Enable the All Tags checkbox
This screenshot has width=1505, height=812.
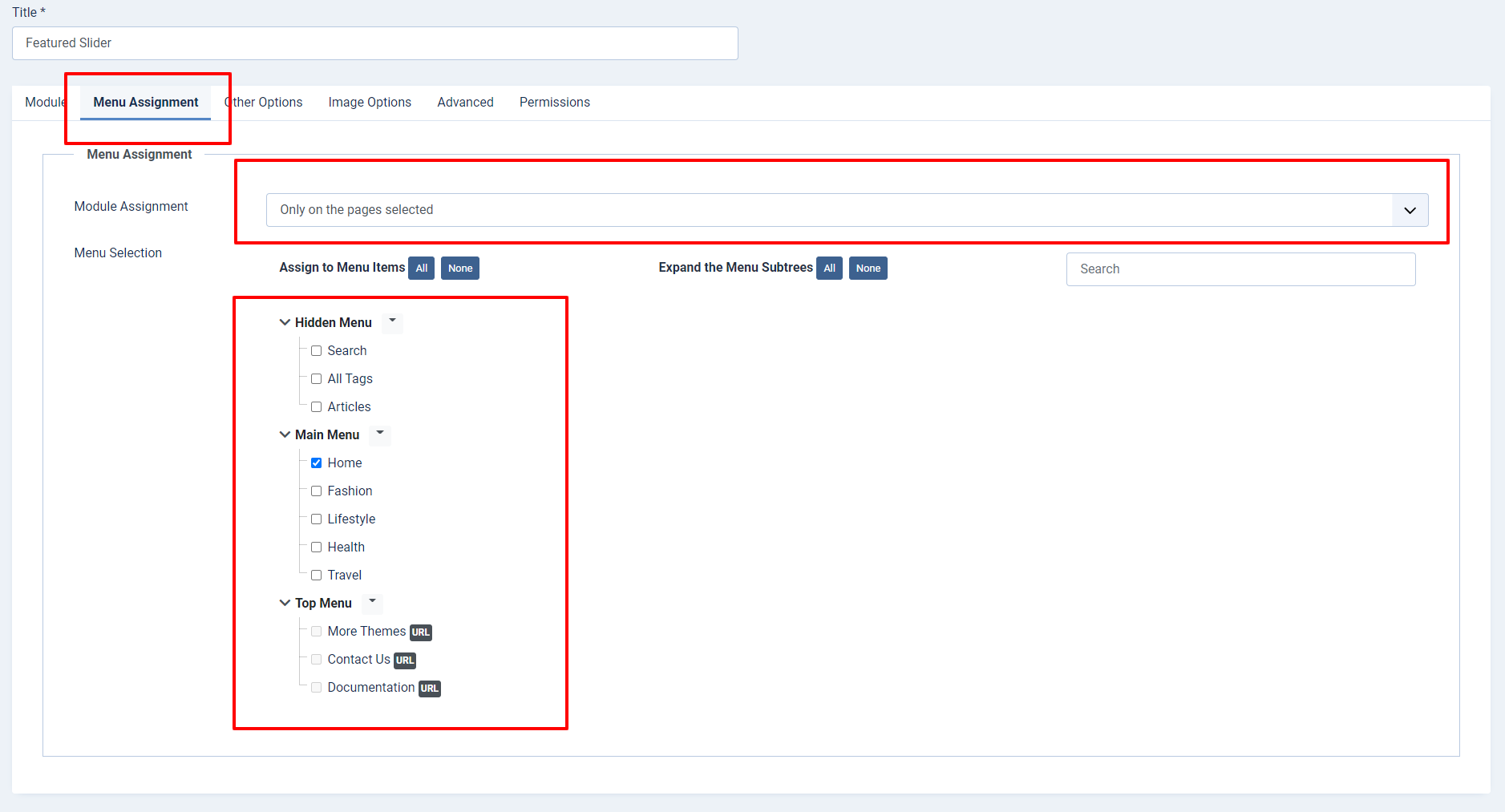tap(317, 379)
